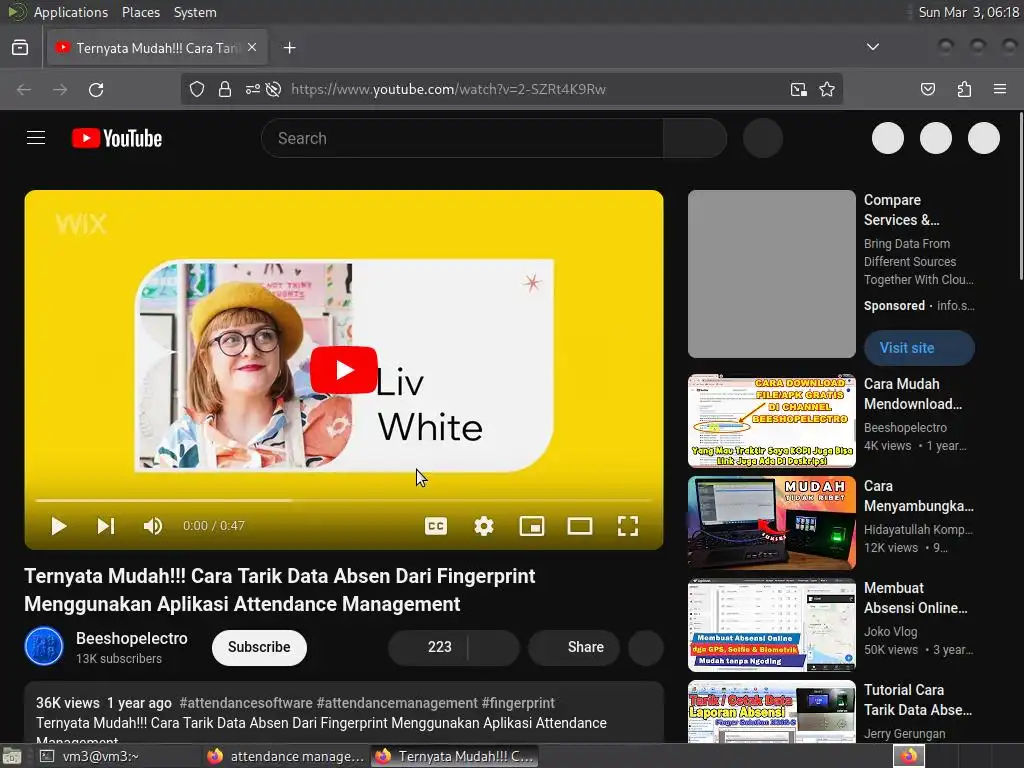Reload the current page

(96, 89)
